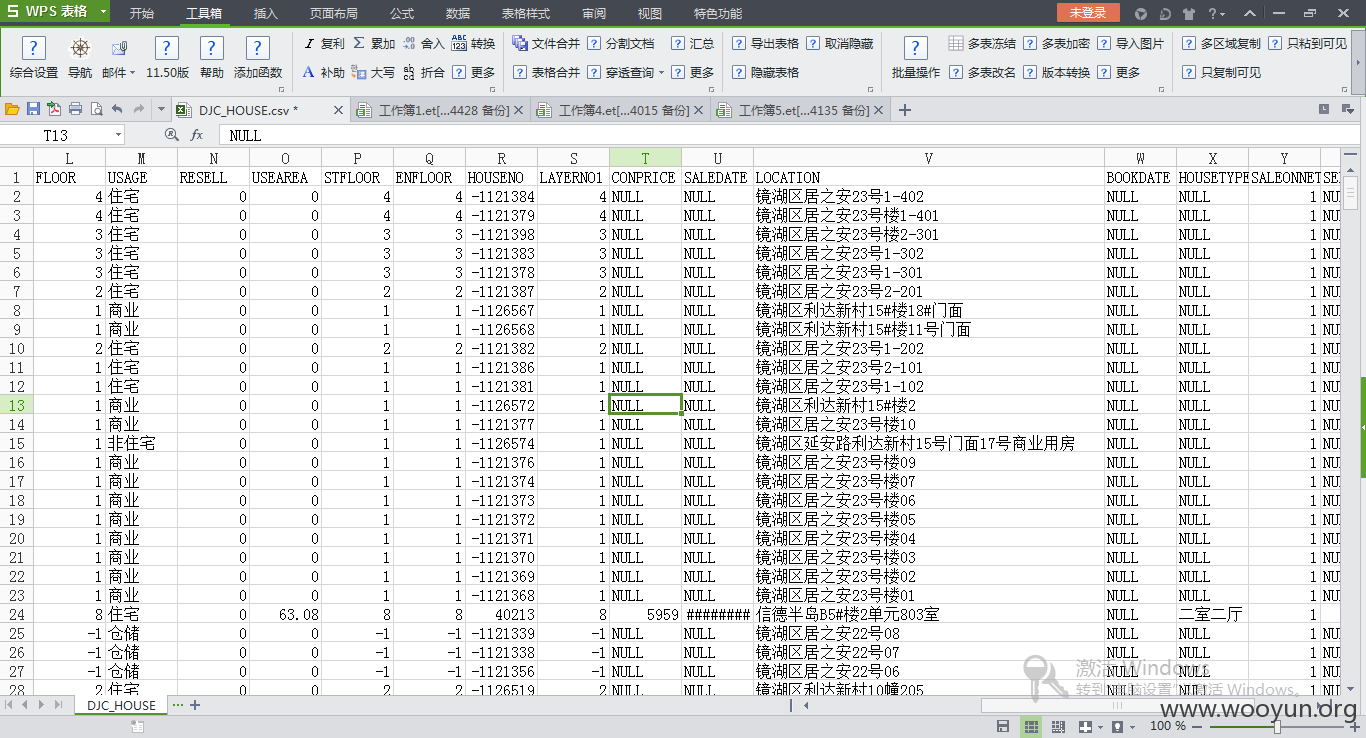Image resolution: width=1366 pixels, height=738 pixels.
Task: Switch to page break preview in status bar
Action: (1057, 727)
